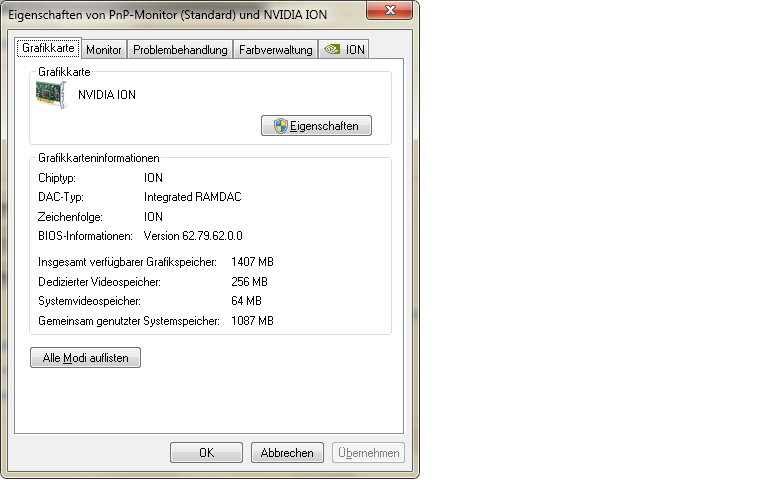The height and width of the screenshot is (480, 768).
Task: Click the UAC shield icon on Eigenschaften
Action: 281,126
